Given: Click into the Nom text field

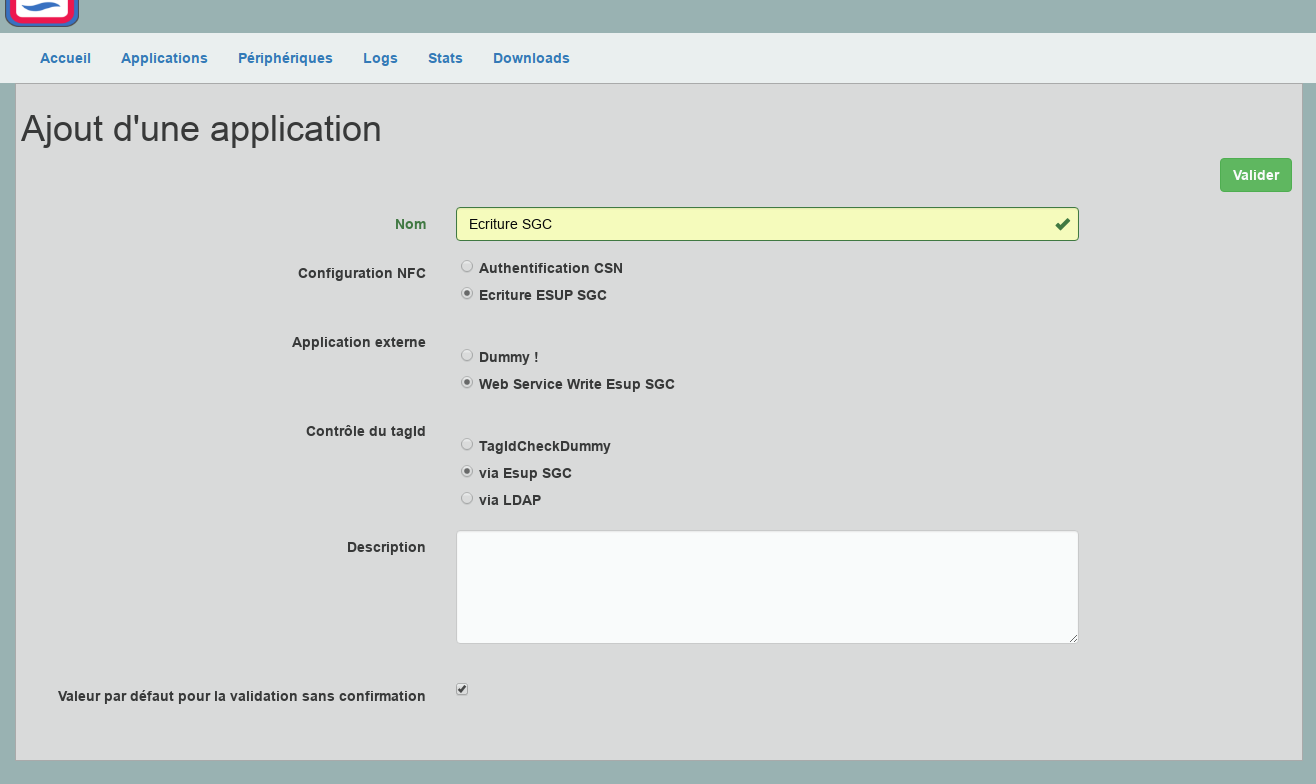Looking at the screenshot, I should click(750, 224).
